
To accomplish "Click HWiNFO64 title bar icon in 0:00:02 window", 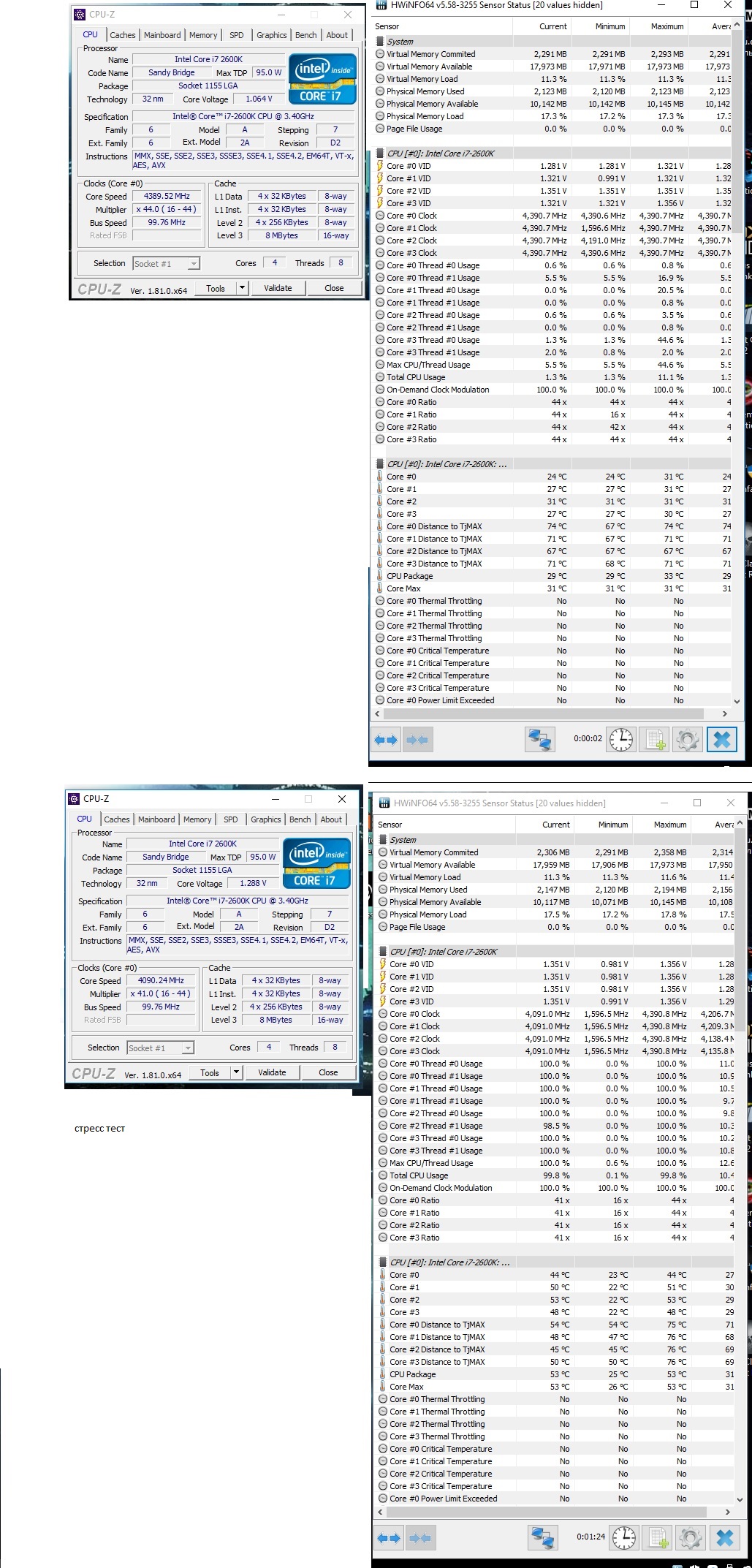I will (x=381, y=5).
